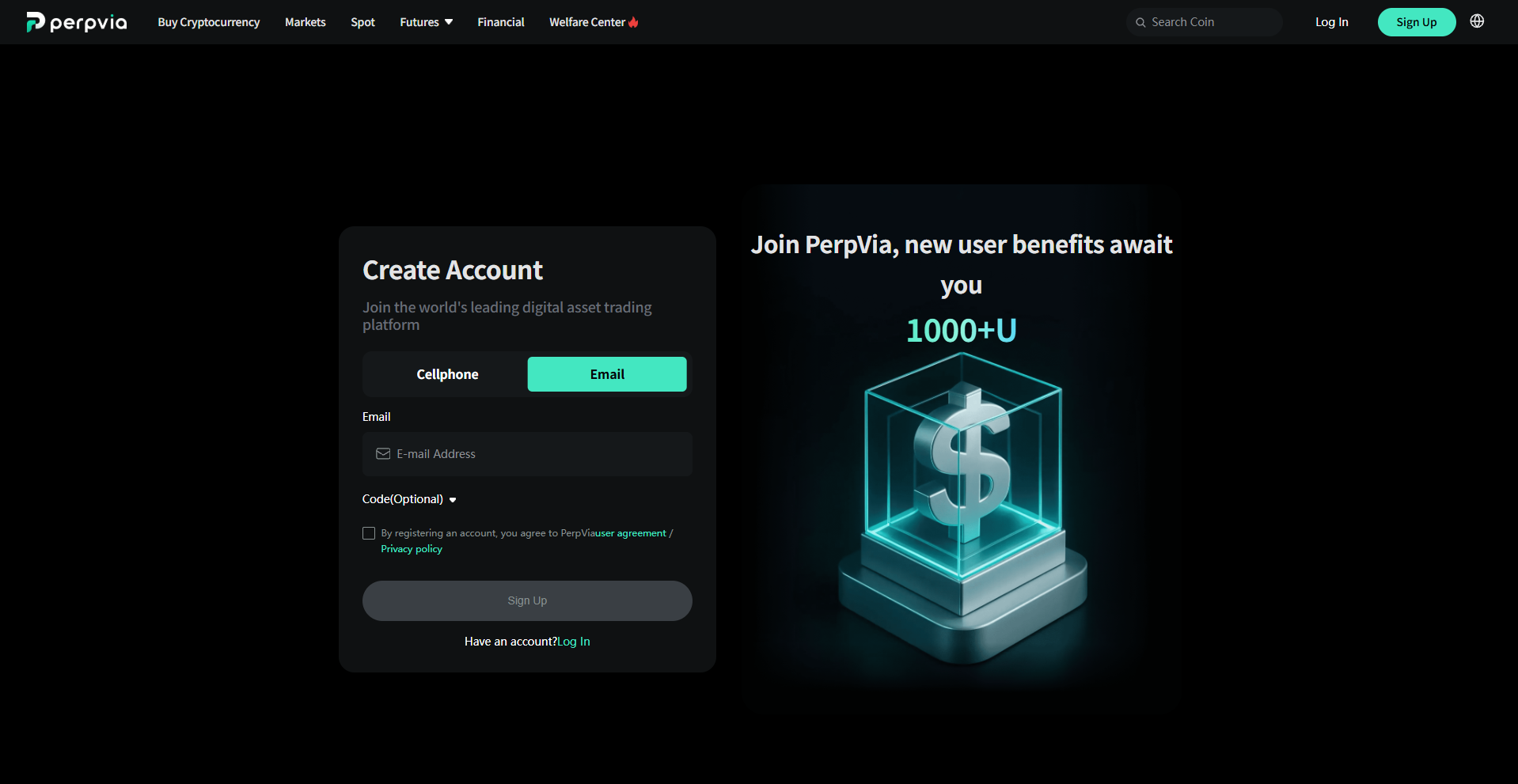1518x784 pixels.
Task: Open the Privacy policy link
Action: (x=412, y=549)
